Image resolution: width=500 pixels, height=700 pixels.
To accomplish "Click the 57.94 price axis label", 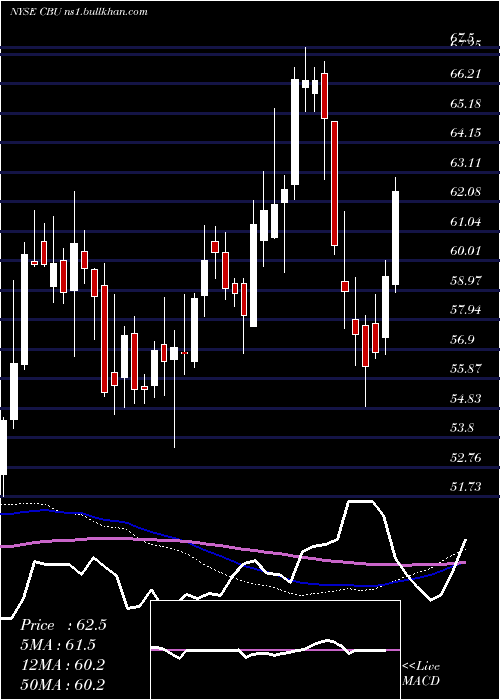I will 466,310.
